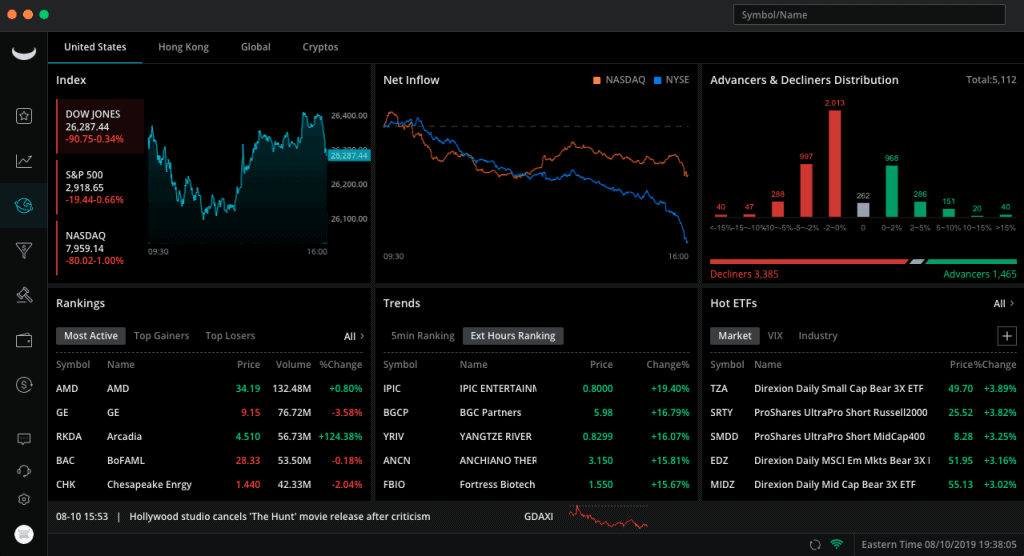Click the green wifi connection status icon
This screenshot has height=556, width=1024.
837,544
